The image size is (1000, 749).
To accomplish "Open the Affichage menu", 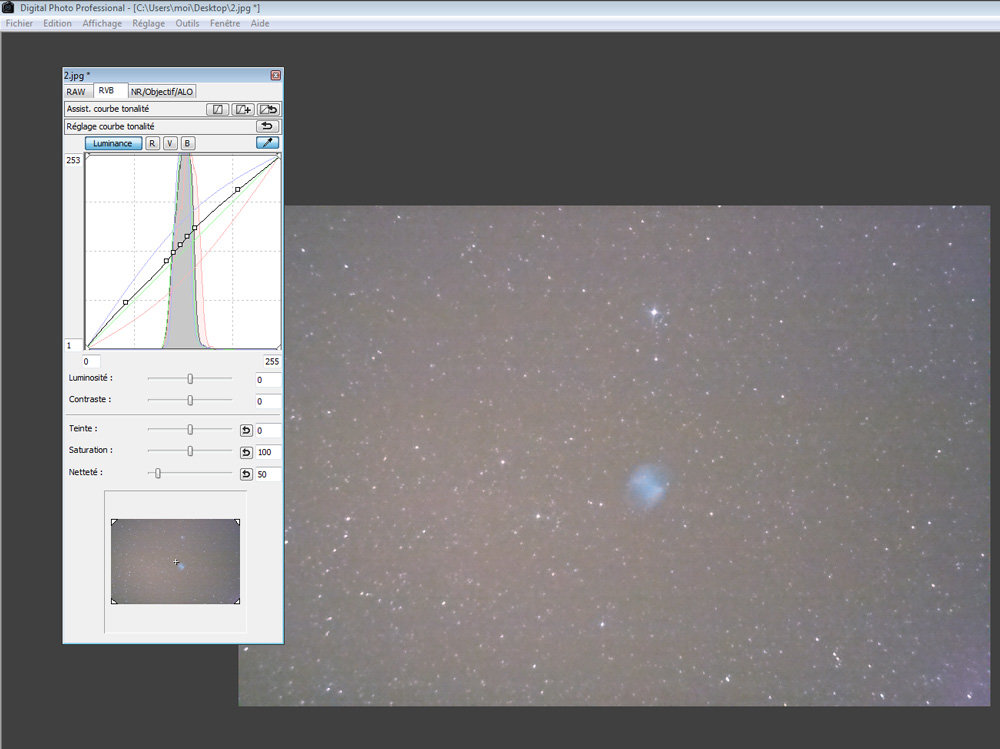I will click(x=102, y=24).
